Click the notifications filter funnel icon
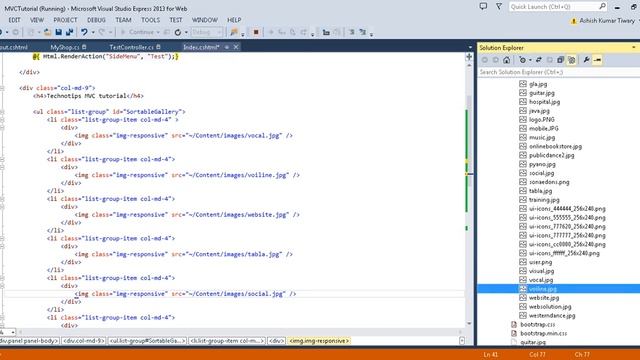The height and width of the screenshot is (360, 640). tap(499, 6)
